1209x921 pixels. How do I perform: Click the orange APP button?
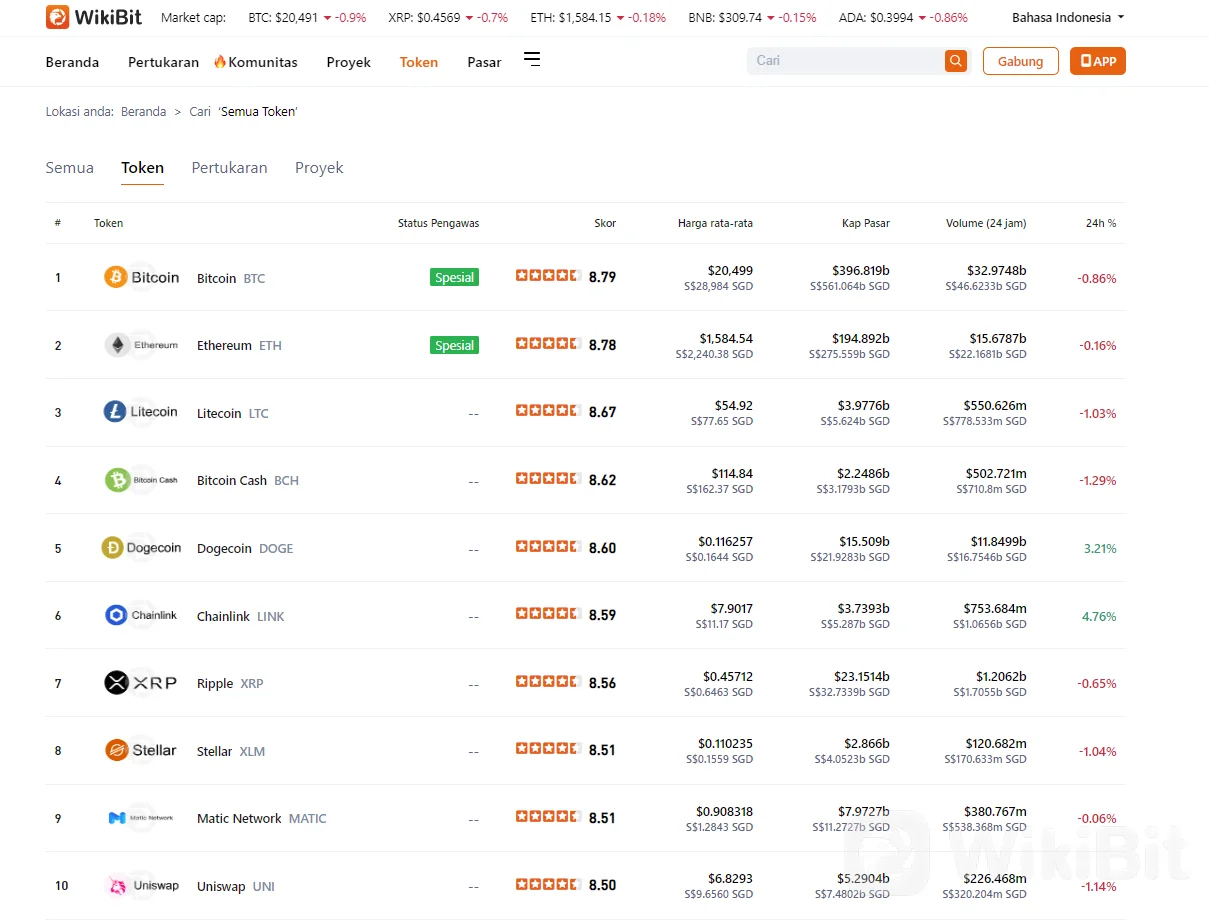pos(1097,61)
